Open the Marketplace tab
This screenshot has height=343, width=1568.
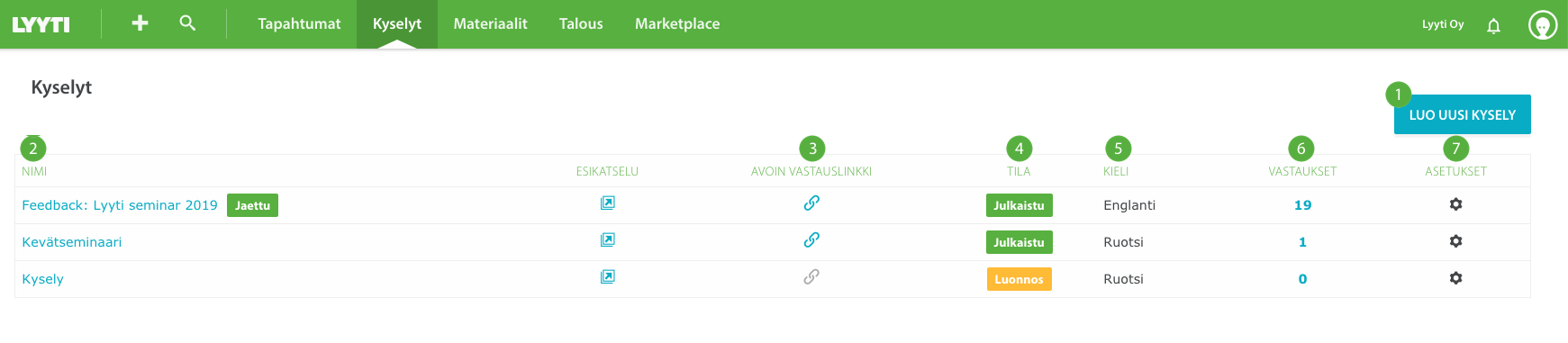pyautogui.click(x=677, y=24)
